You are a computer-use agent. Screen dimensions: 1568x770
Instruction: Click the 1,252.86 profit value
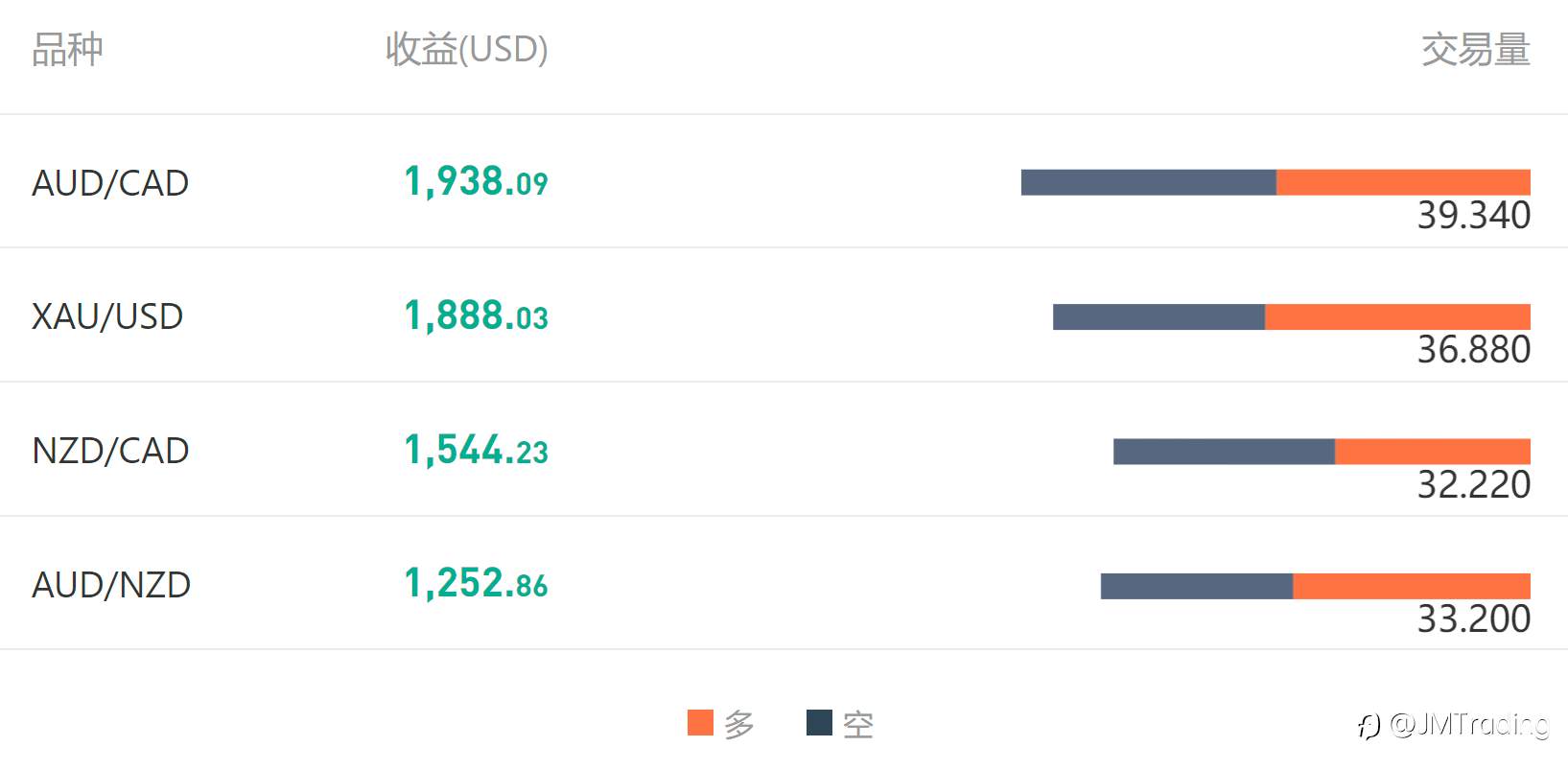(x=476, y=584)
